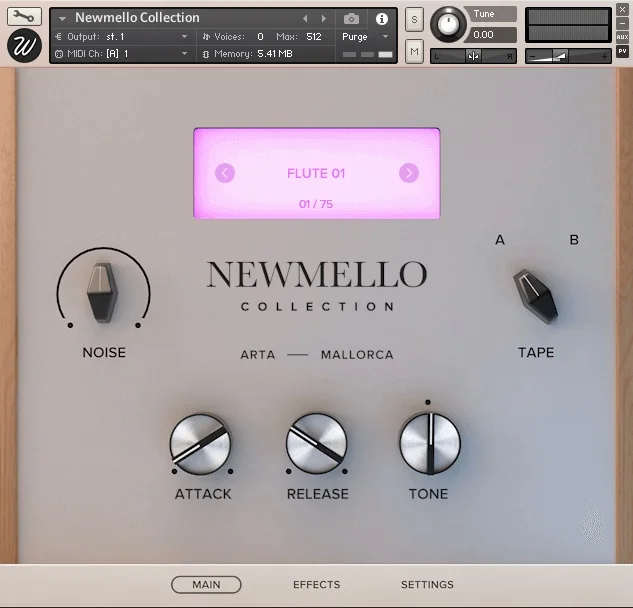This screenshot has height=608, width=633.
Task: Click the Max voices value 512
Action: point(314,37)
